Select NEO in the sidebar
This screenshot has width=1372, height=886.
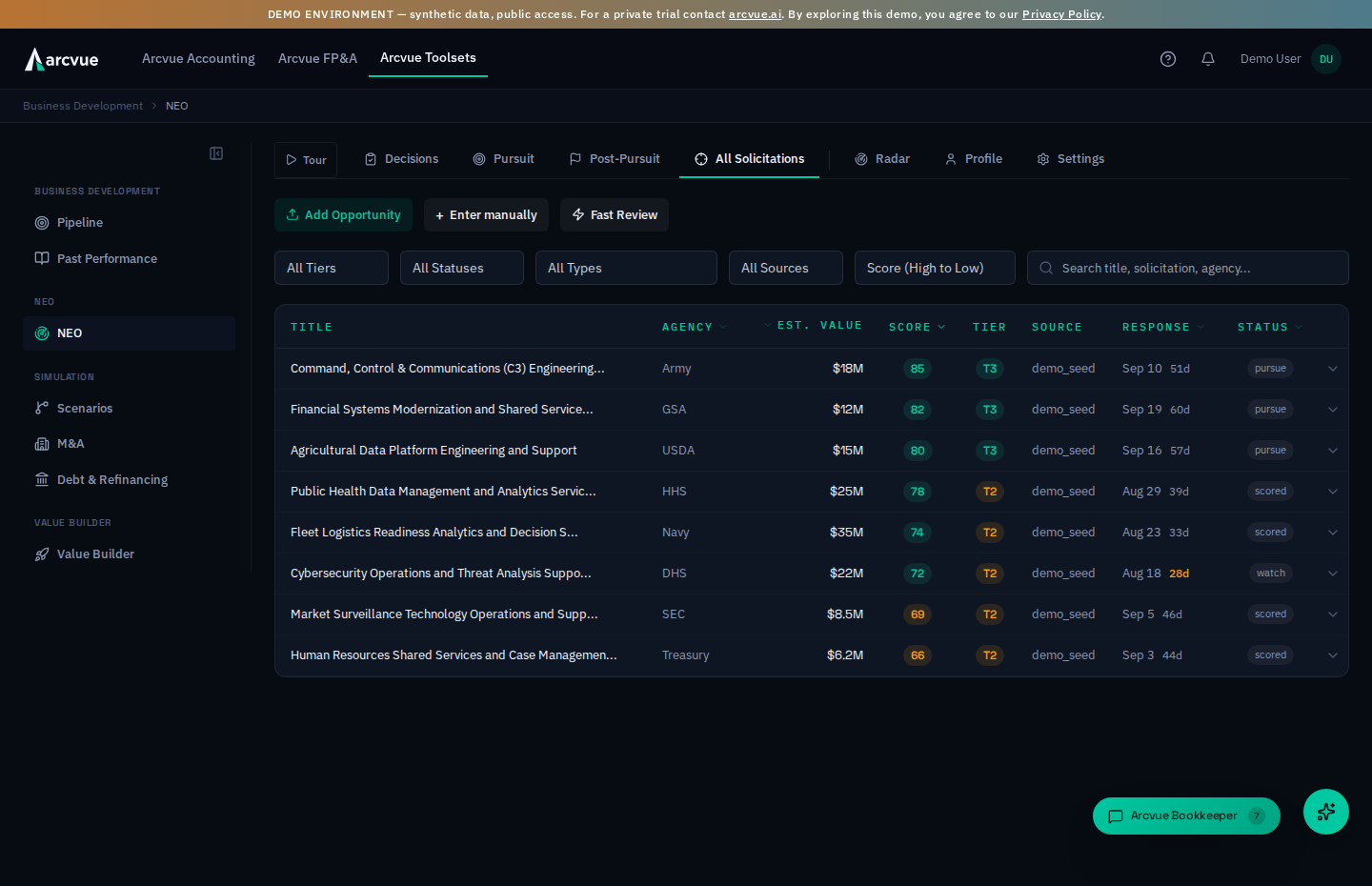coord(129,333)
